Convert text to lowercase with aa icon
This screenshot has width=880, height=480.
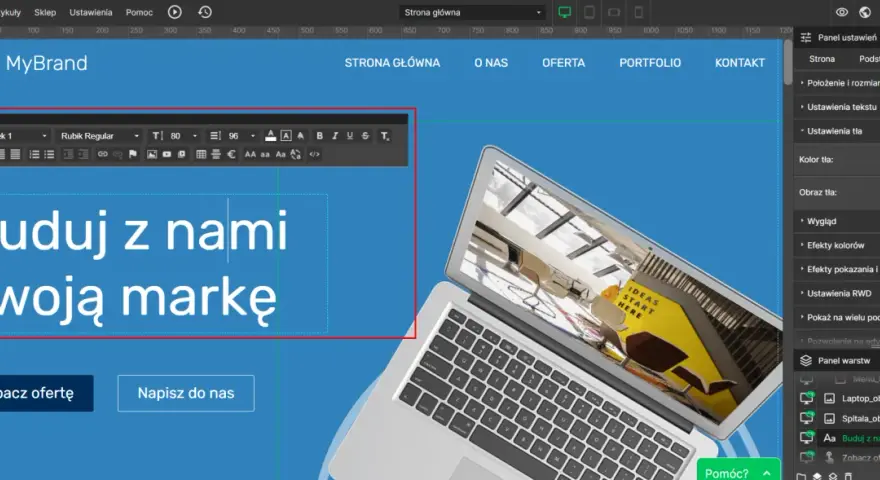pos(265,154)
